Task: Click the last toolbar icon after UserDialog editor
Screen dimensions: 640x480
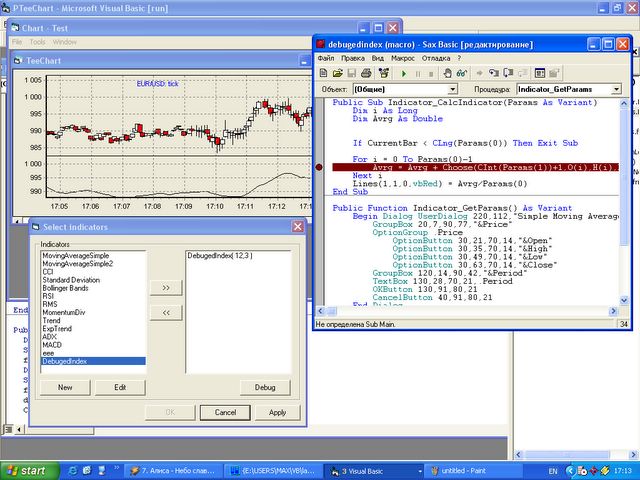Action: 554,73
